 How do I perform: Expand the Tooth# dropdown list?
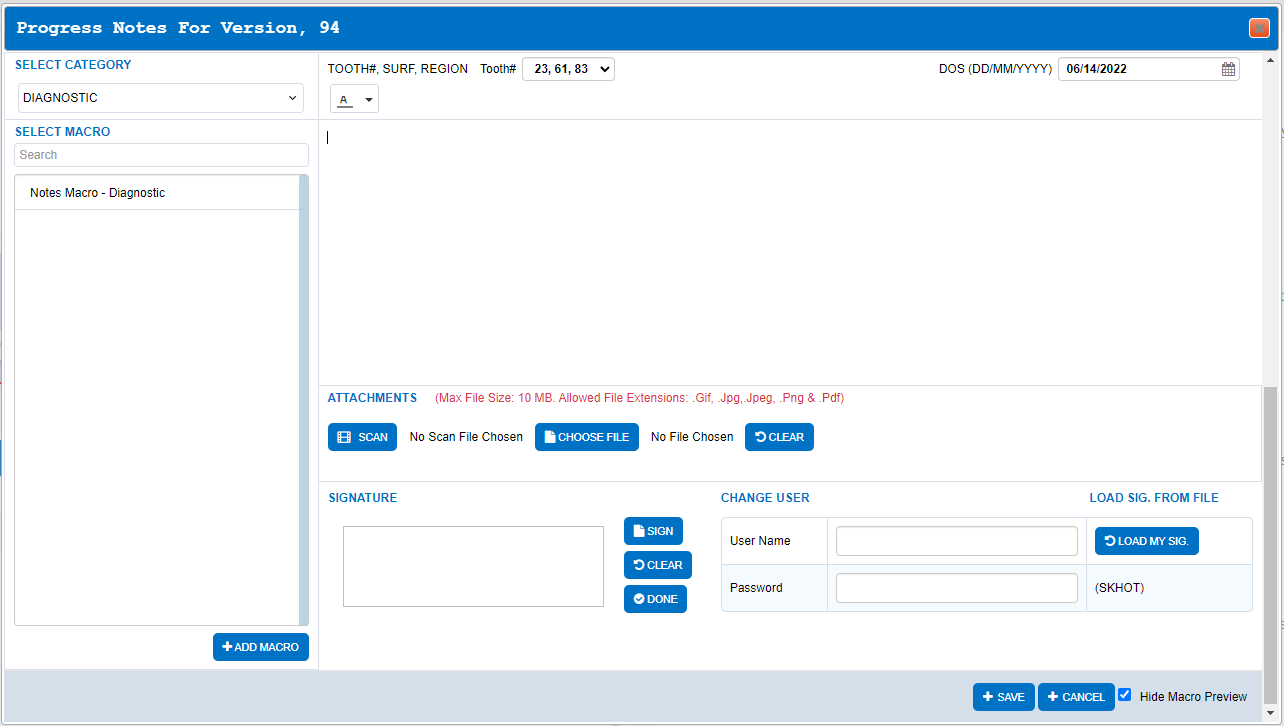tap(568, 69)
